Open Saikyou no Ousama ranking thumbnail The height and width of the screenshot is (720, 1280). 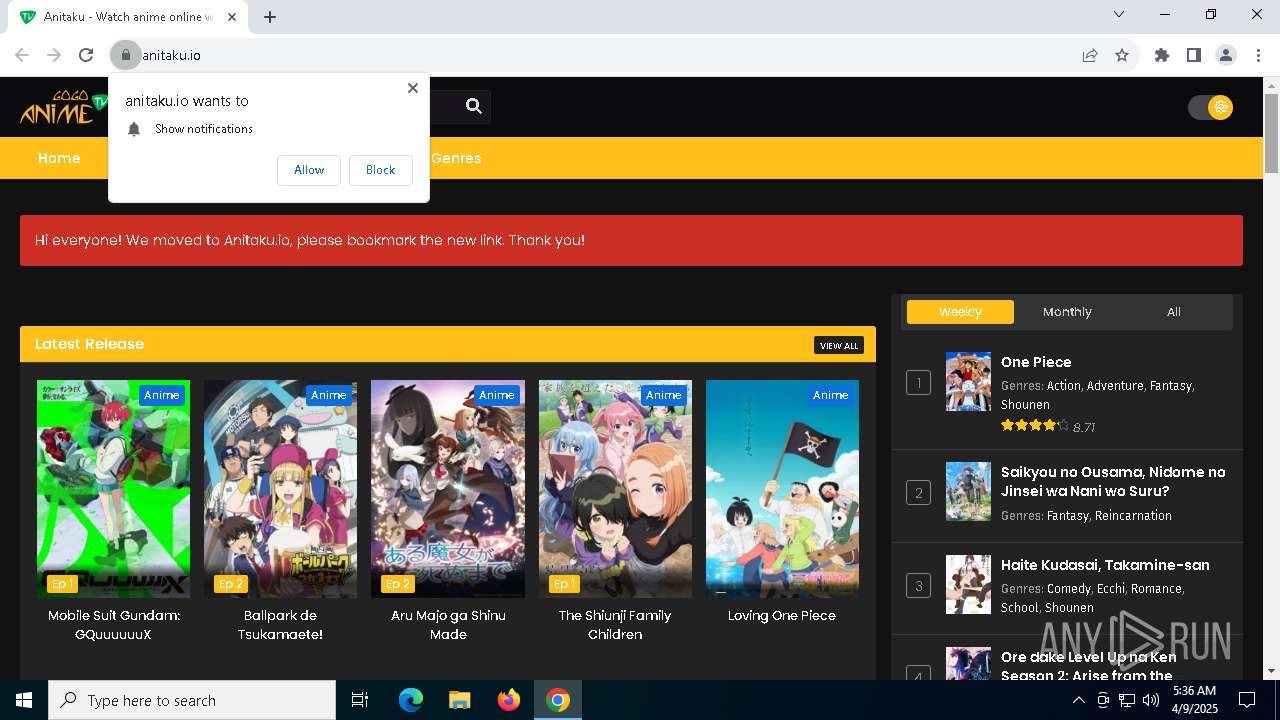point(968,491)
